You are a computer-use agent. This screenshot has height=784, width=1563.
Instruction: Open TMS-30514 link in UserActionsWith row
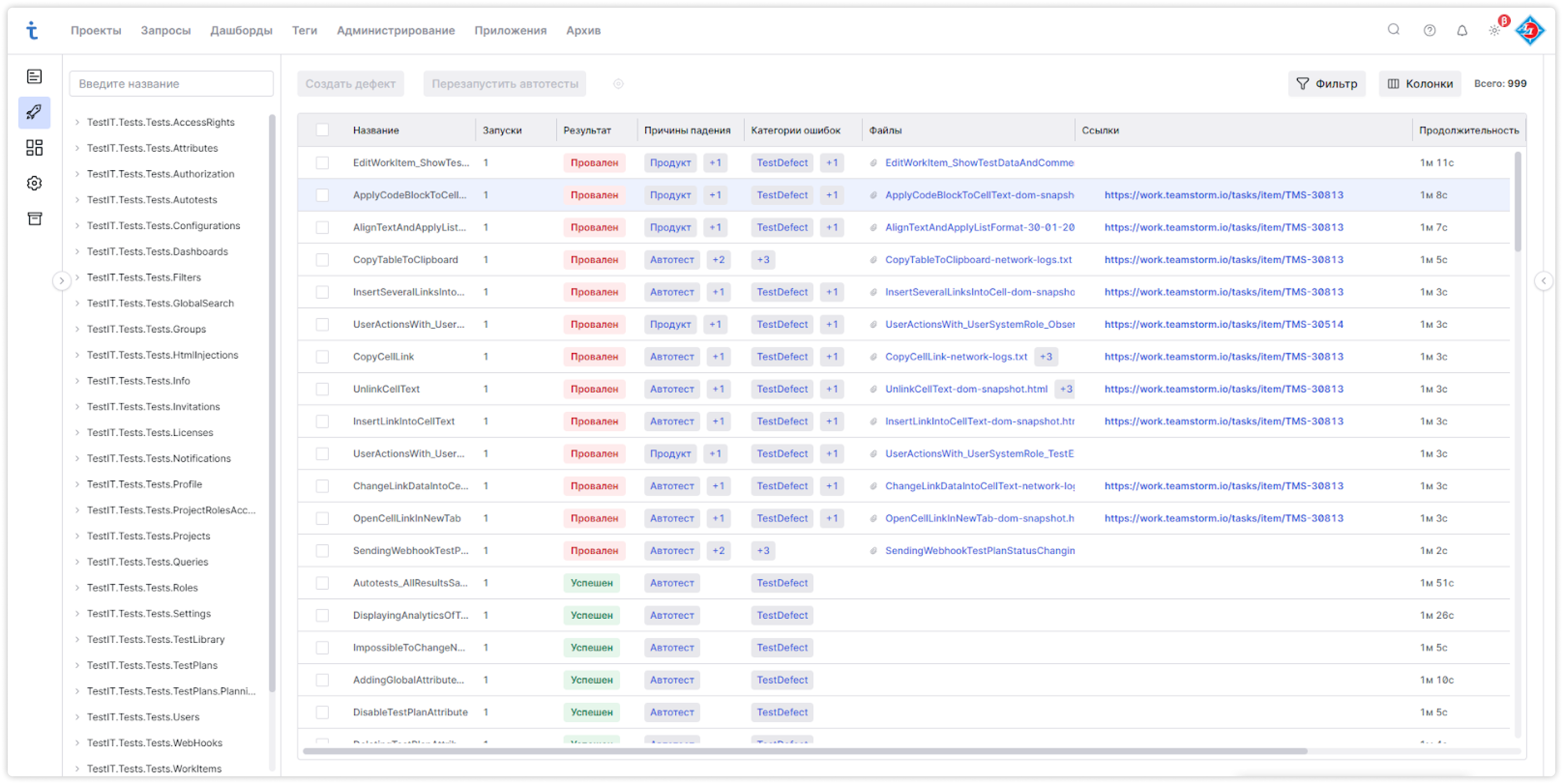(x=1223, y=324)
